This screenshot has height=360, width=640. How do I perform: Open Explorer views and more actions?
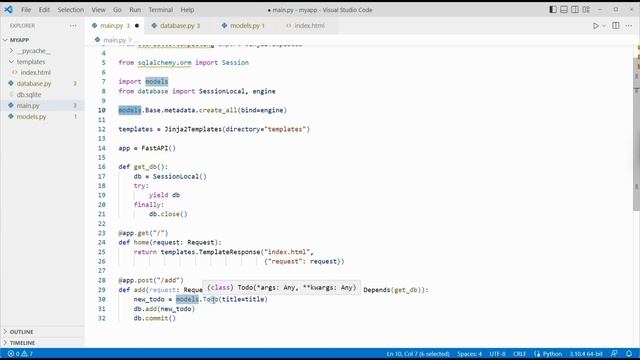pos(73,26)
